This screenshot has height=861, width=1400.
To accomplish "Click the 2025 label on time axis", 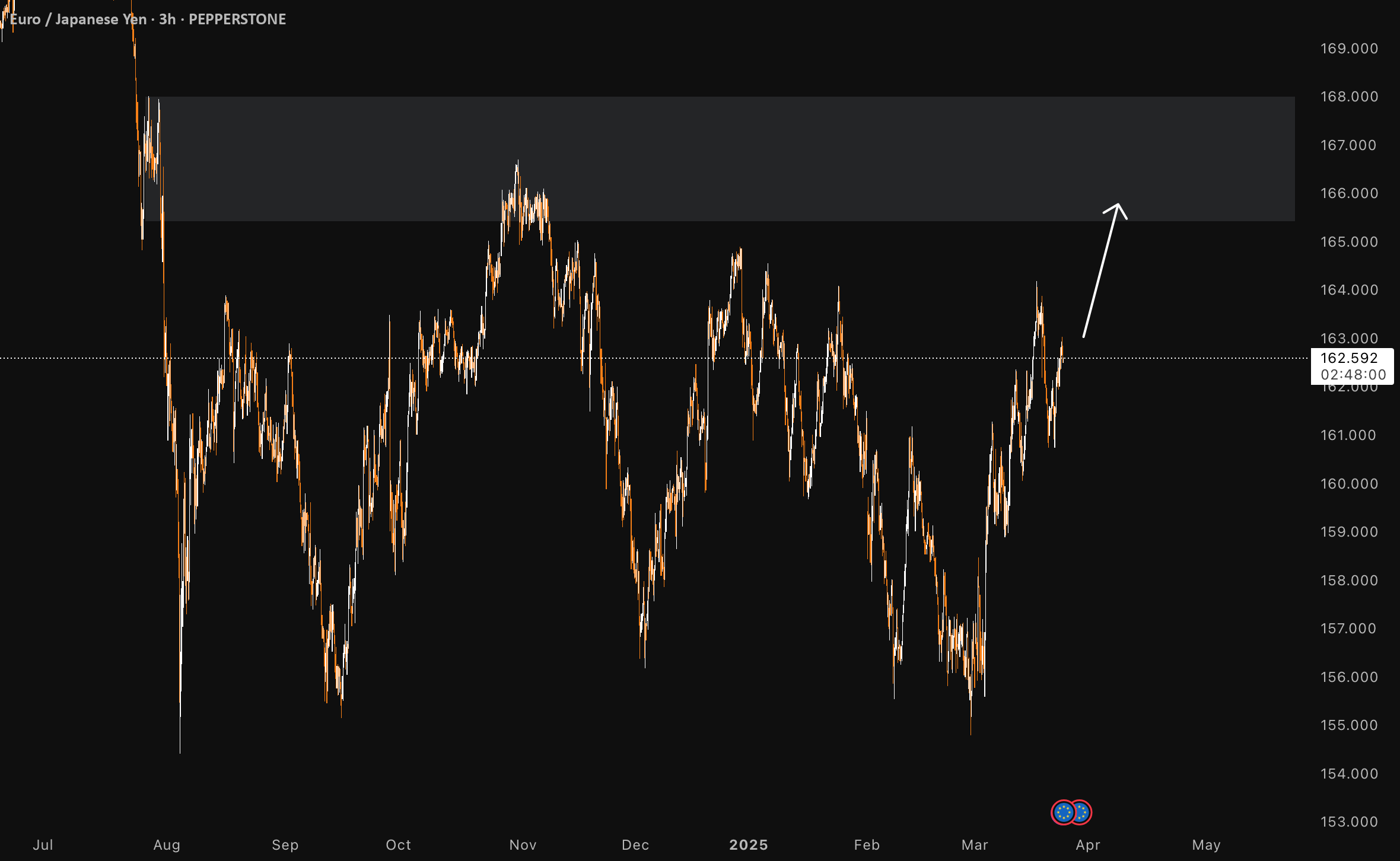I will tap(748, 844).
